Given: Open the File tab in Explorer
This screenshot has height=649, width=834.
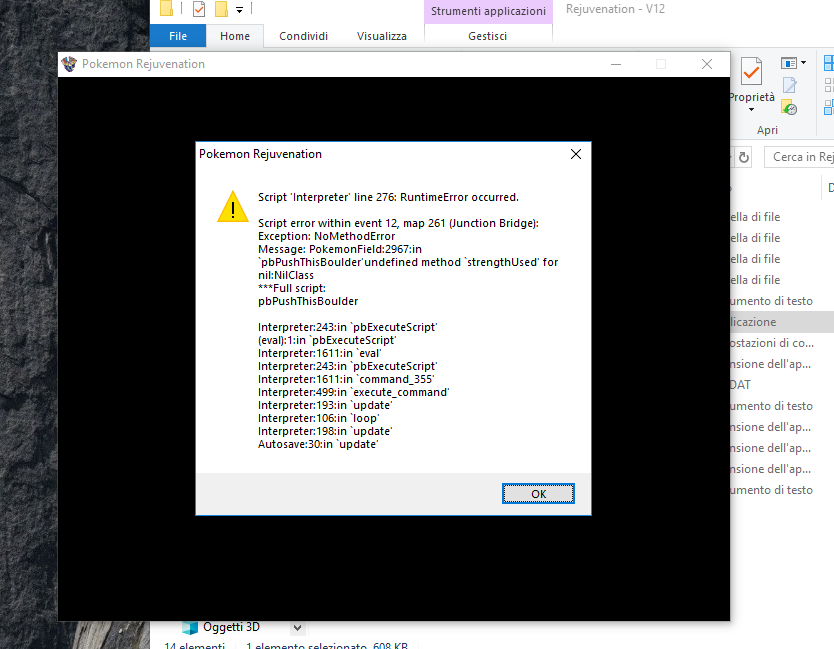Looking at the screenshot, I should point(178,36).
